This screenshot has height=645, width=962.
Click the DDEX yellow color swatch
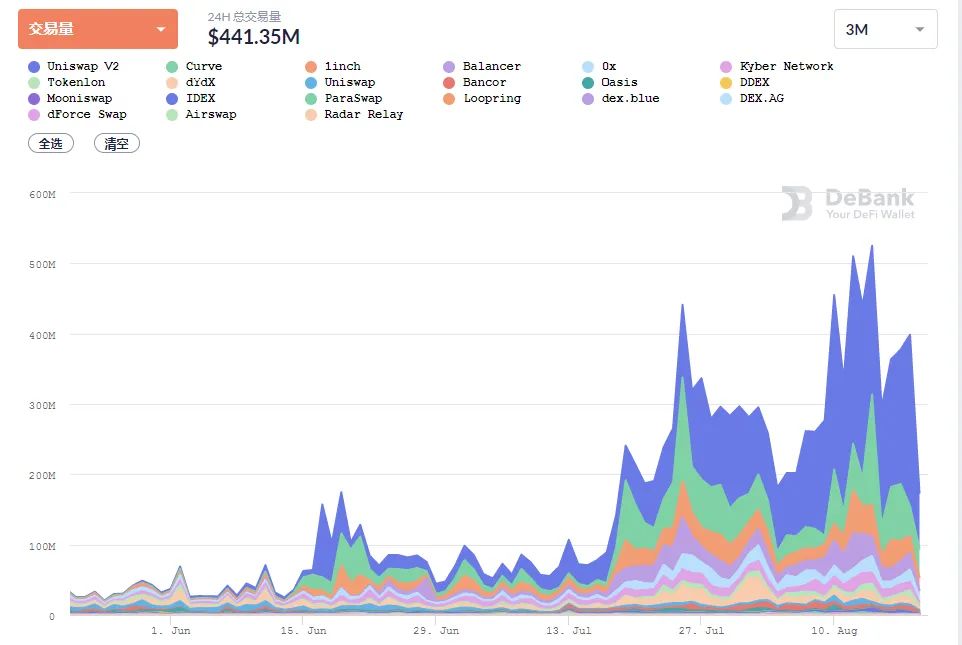click(726, 83)
